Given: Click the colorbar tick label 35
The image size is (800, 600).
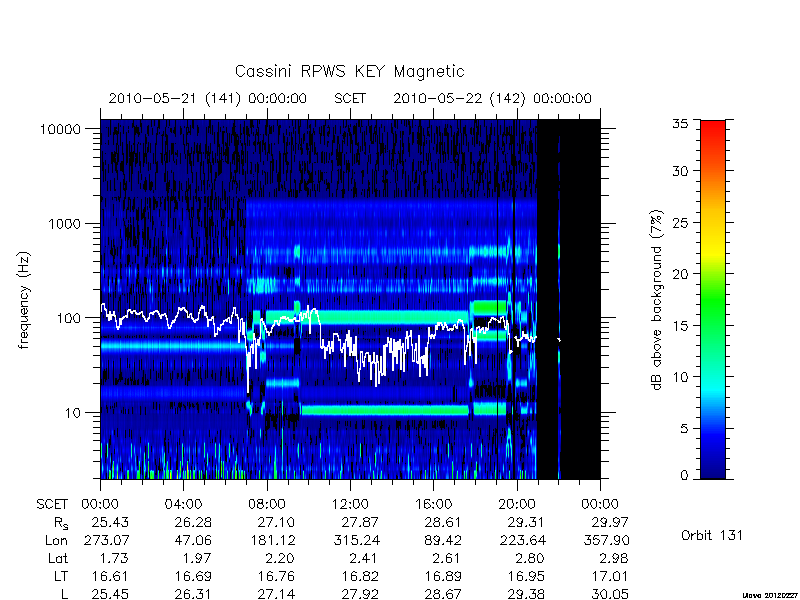Looking at the screenshot, I should click(x=680, y=123).
